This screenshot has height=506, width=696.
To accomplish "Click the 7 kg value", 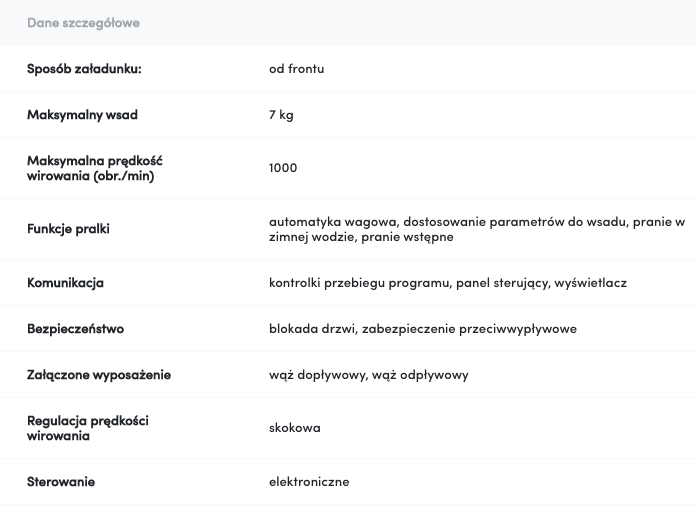I will click(281, 115).
